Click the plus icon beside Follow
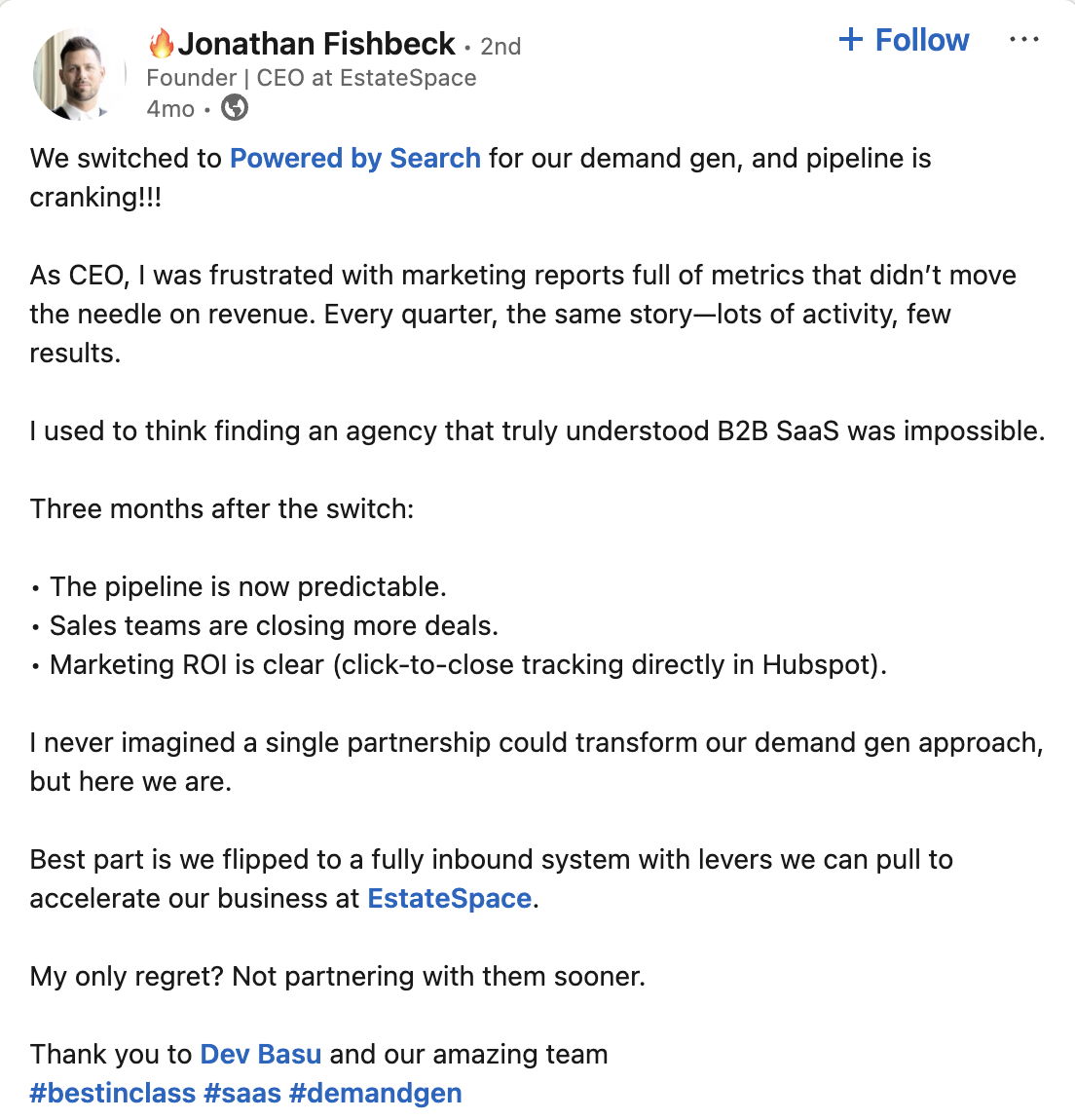This screenshot has height=1120, width=1075. (x=851, y=39)
